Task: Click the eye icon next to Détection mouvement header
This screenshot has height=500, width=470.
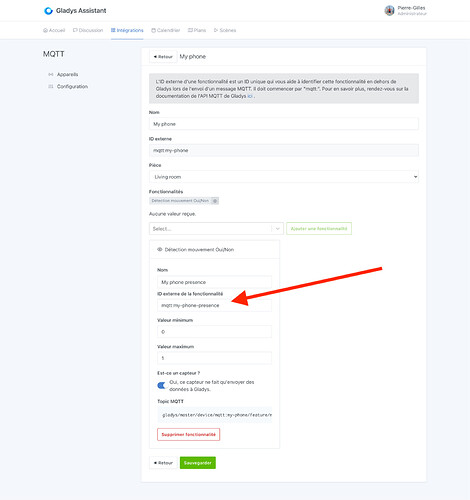Action: click(x=160, y=249)
